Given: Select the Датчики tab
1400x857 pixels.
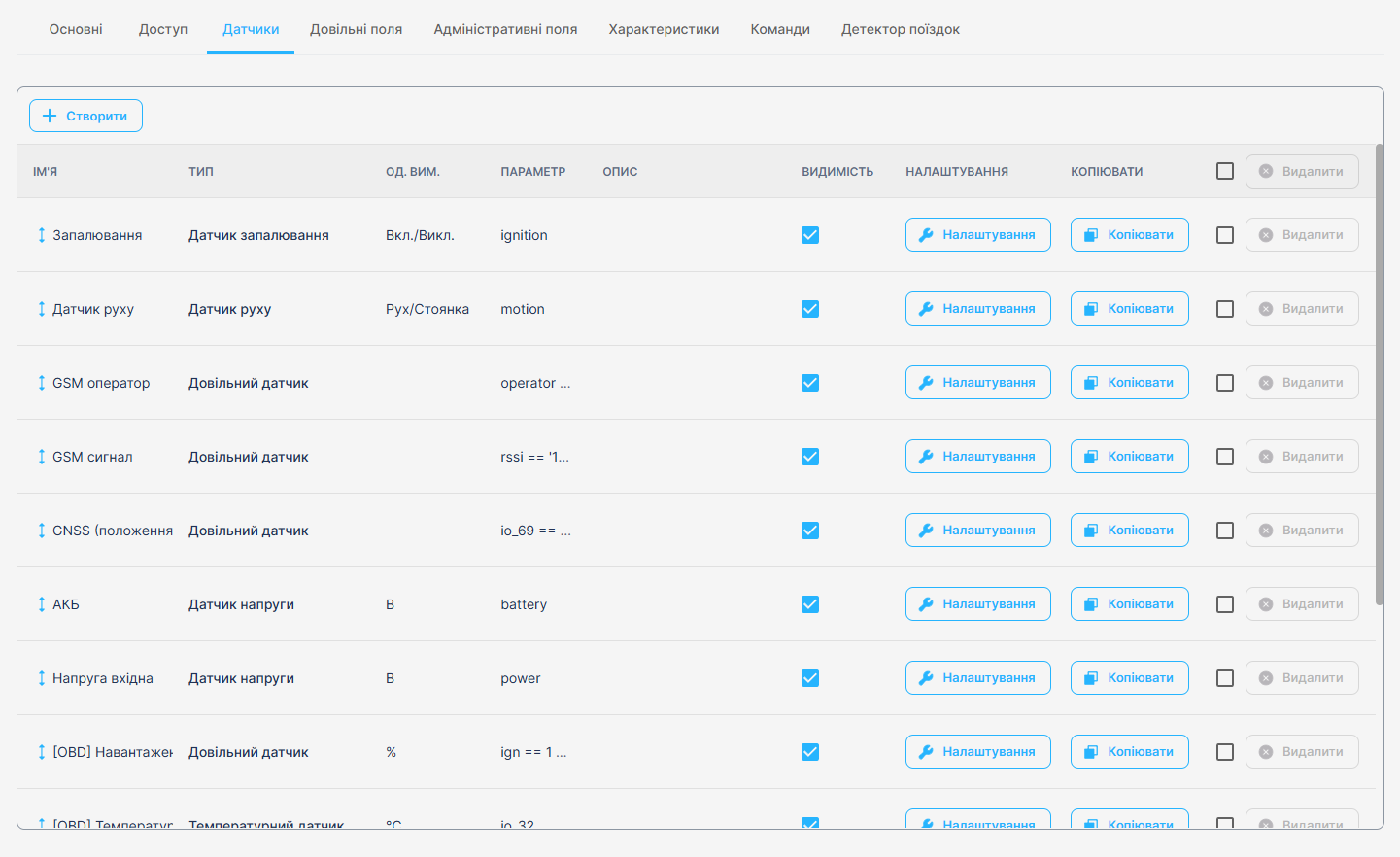Looking at the screenshot, I should click(251, 29).
